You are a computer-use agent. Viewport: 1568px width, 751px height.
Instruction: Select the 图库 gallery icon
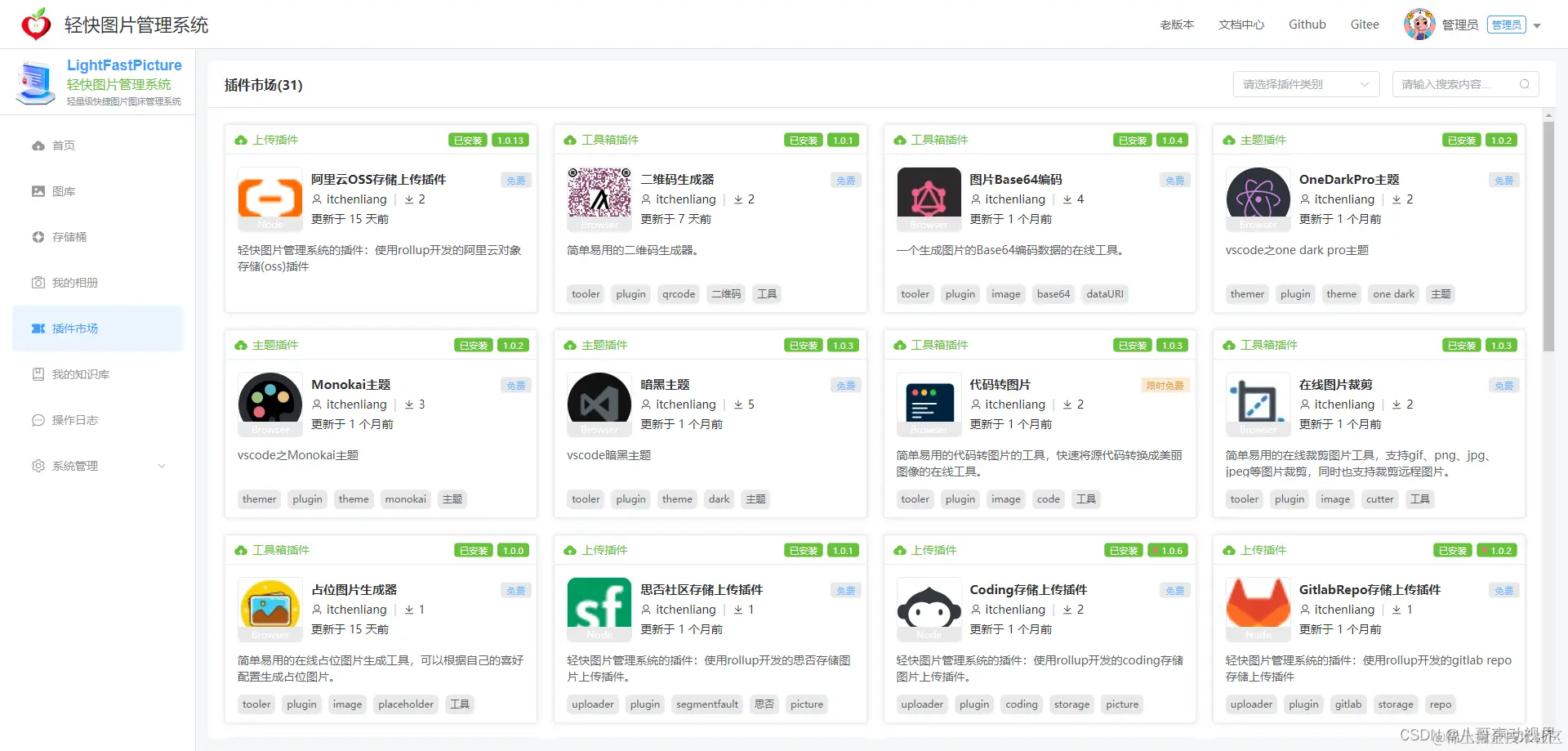pyautogui.click(x=38, y=190)
